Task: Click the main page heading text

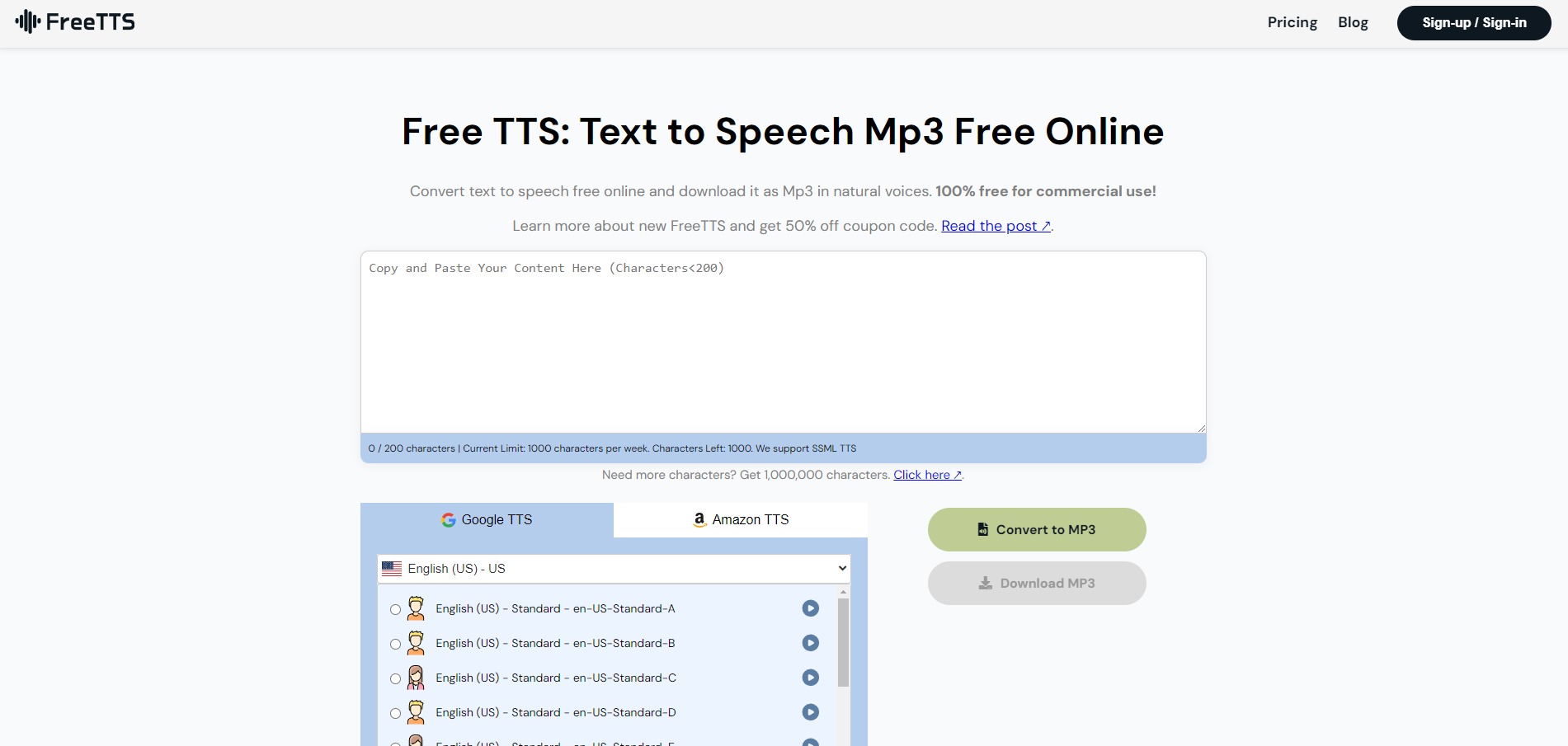Action: [783, 132]
